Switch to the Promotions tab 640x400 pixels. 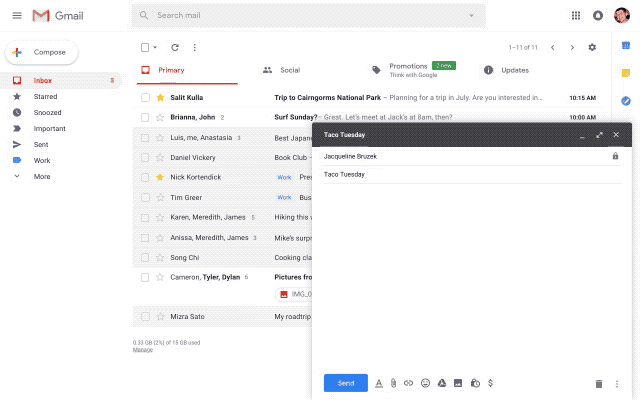[414, 70]
